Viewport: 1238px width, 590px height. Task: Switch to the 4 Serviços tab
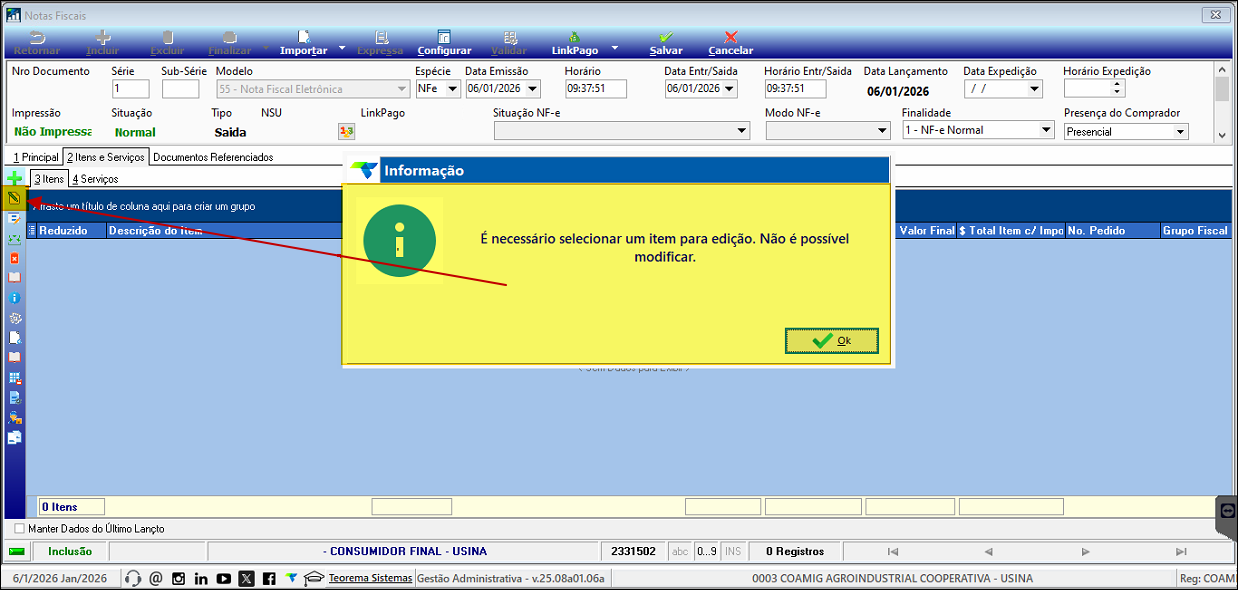point(95,179)
